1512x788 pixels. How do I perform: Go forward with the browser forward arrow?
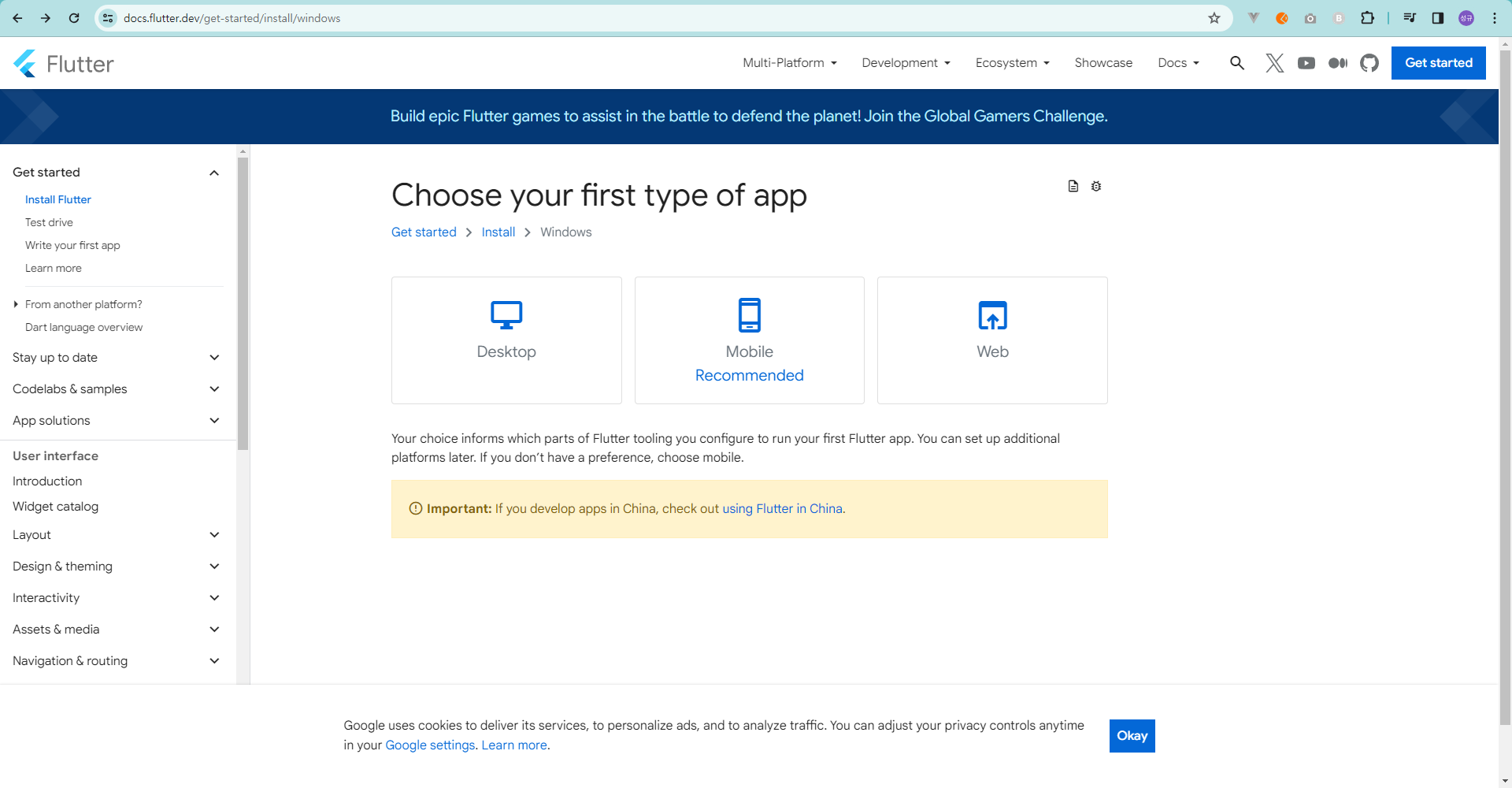(46, 18)
